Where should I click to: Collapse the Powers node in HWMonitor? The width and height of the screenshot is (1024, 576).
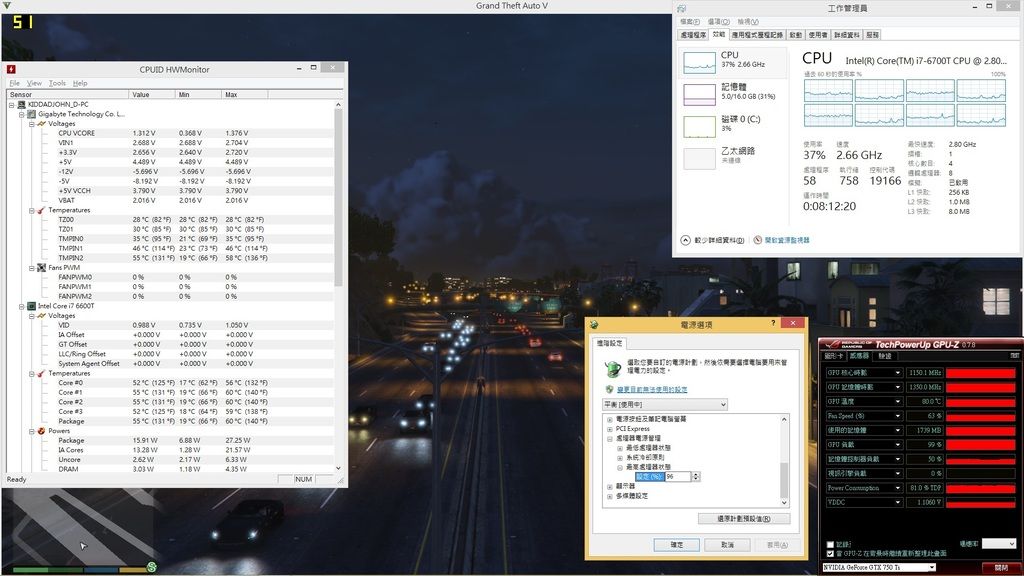click(31, 431)
